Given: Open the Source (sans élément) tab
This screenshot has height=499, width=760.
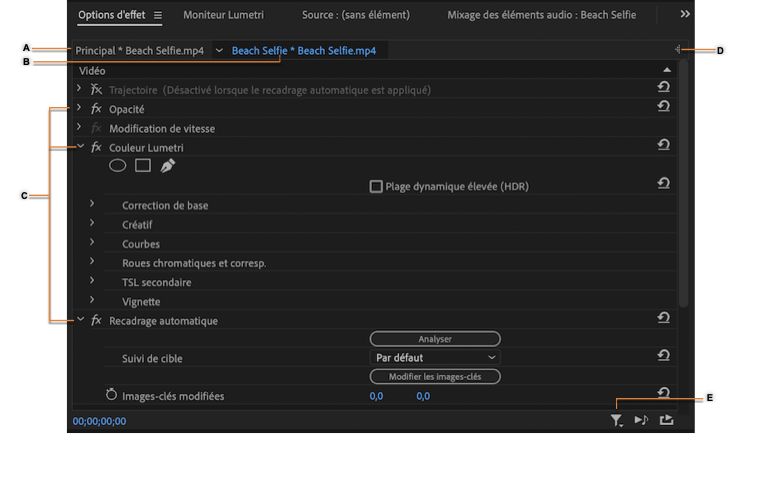Looking at the screenshot, I should click(356, 15).
